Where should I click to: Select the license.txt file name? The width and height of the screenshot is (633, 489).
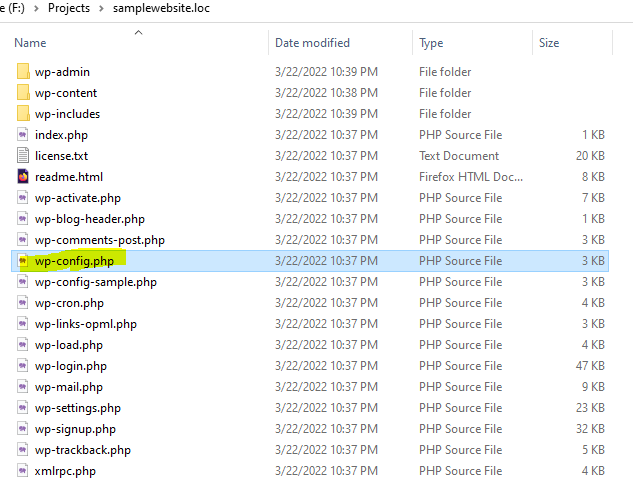point(61,156)
